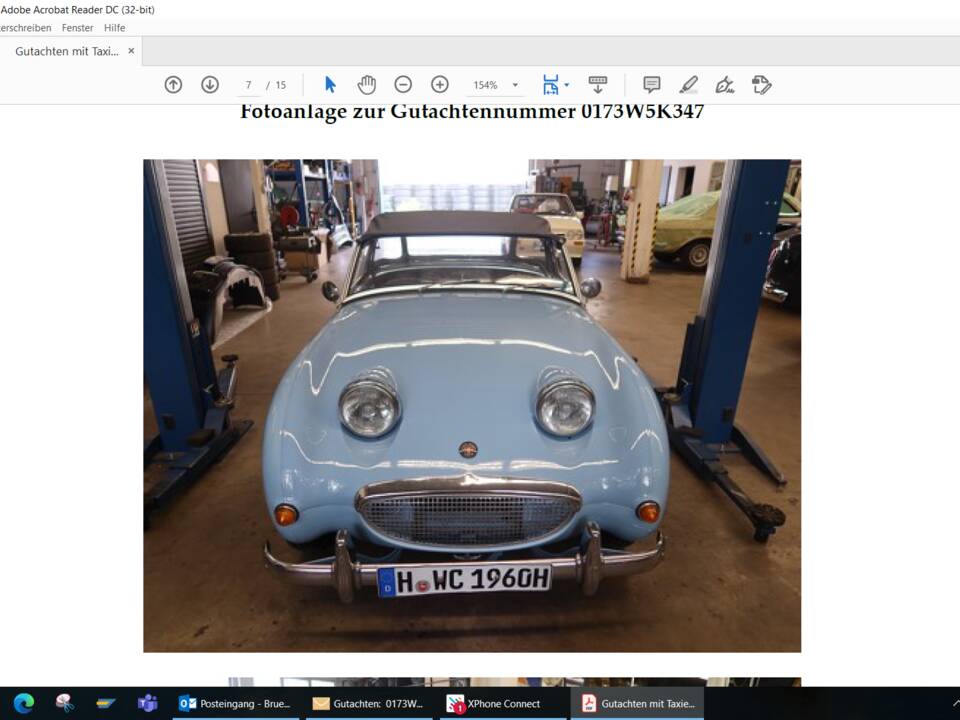
Task: Open the Fenster menu
Action: pos(77,27)
